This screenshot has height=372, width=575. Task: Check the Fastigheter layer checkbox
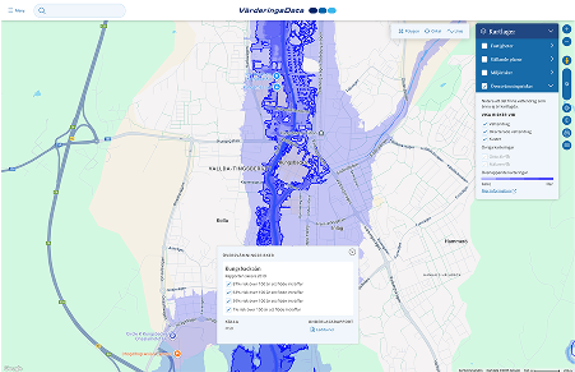point(484,46)
